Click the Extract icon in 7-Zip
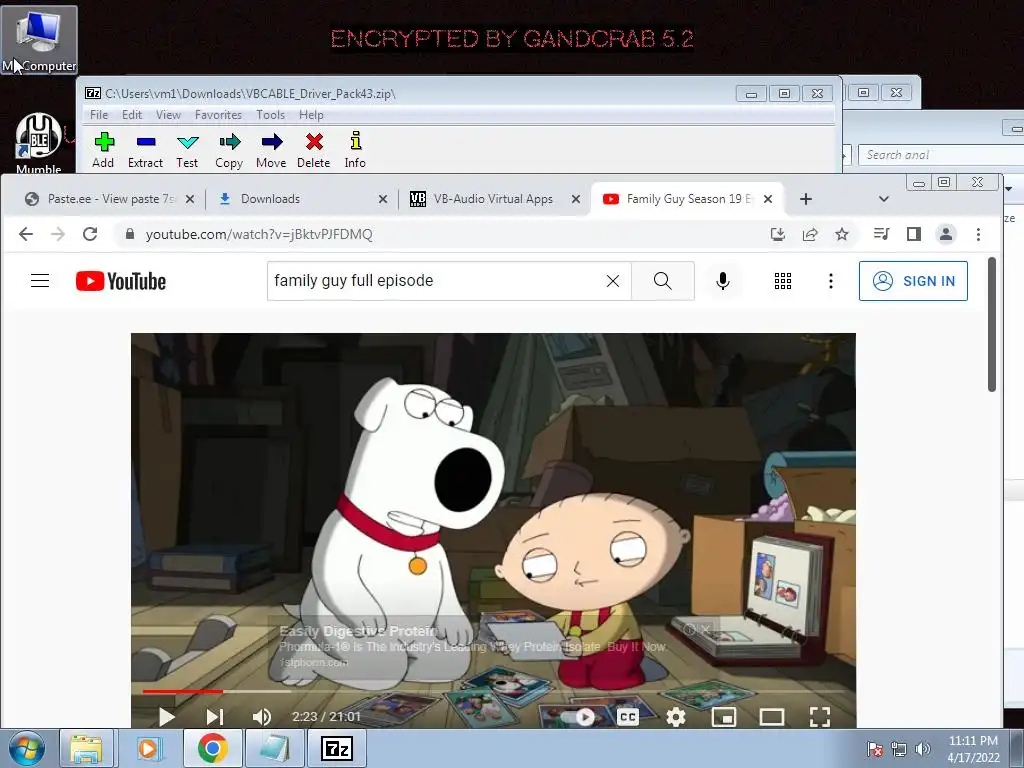Screen dimensions: 1024x768 click(145, 151)
